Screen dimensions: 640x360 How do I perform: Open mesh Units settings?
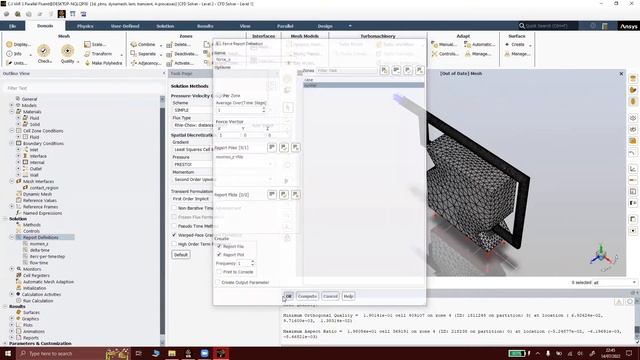coord(17,63)
